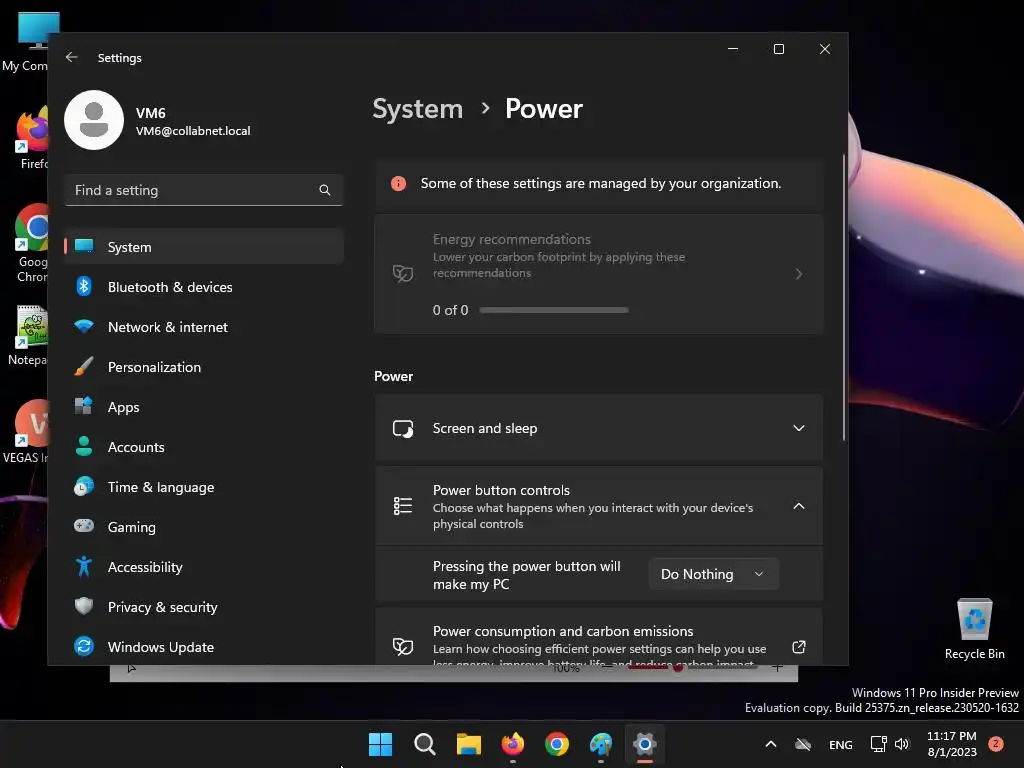Screen dimensions: 1024x768
Task: Click the VM6 user avatar
Action: pos(94,120)
